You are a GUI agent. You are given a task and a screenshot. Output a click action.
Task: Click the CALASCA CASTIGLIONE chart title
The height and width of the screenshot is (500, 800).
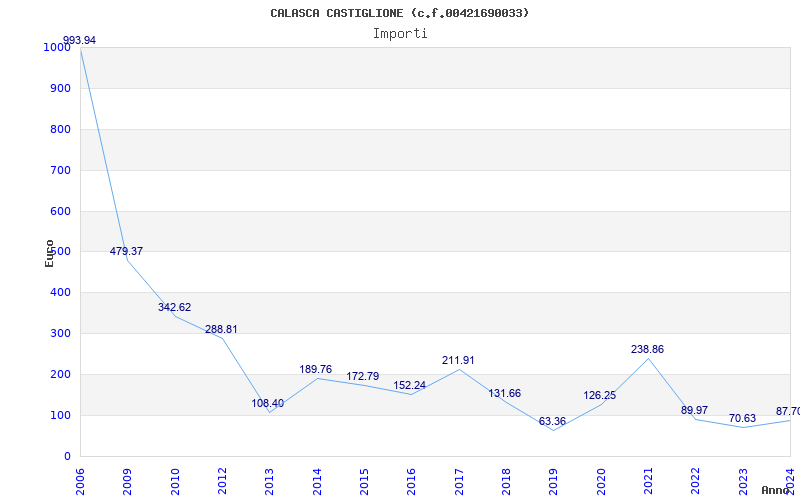tap(399, 13)
